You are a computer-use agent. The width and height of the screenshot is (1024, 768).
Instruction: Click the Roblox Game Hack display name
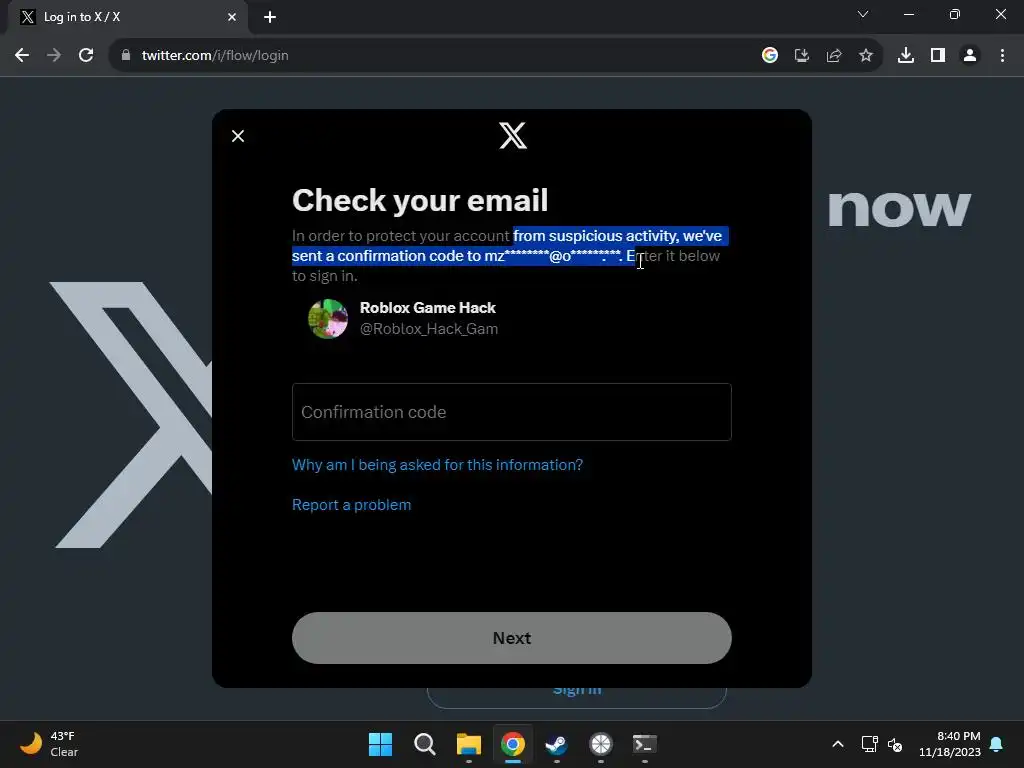tap(428, 308)
